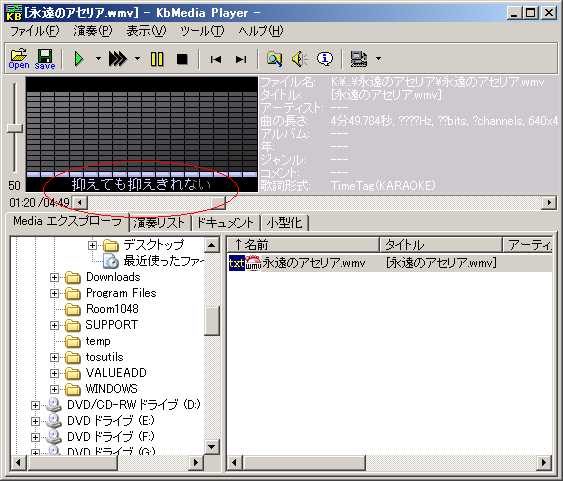Open the dropdown arrow beside Play

98,59
